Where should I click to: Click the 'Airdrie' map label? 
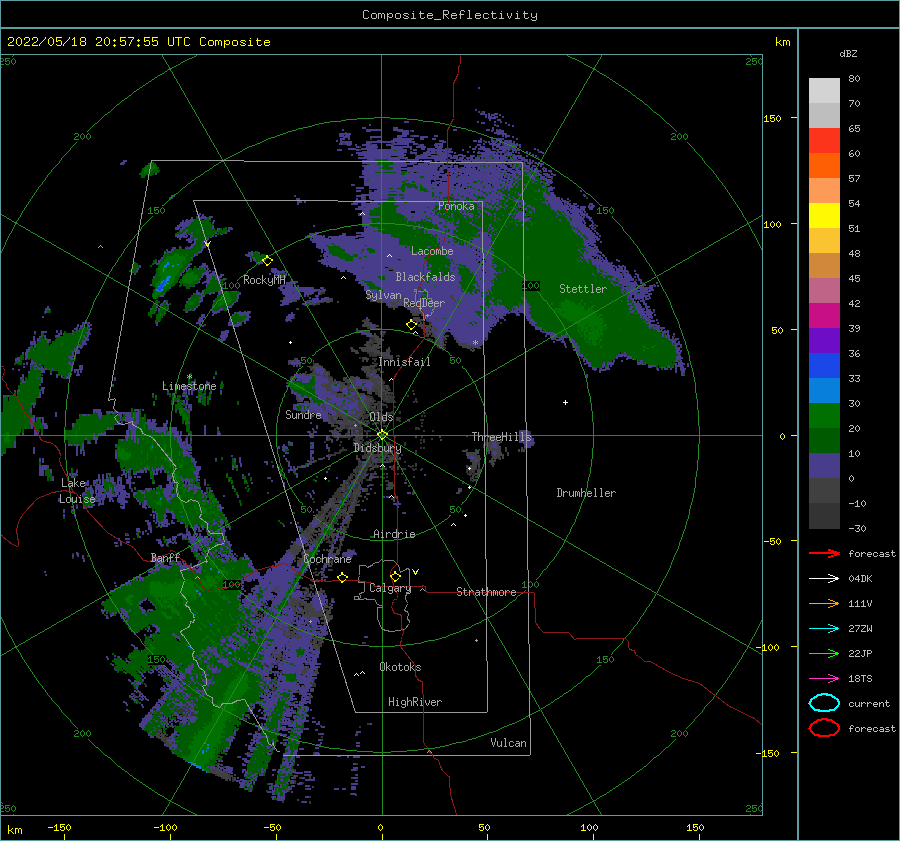[394, 534]
